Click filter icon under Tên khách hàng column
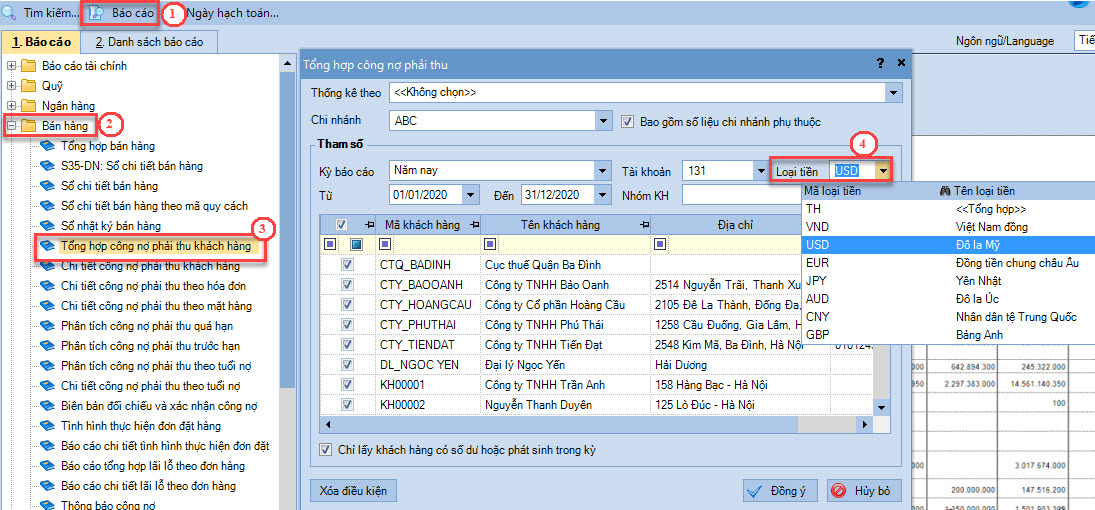1095x510 pixels. coord(490,245)
